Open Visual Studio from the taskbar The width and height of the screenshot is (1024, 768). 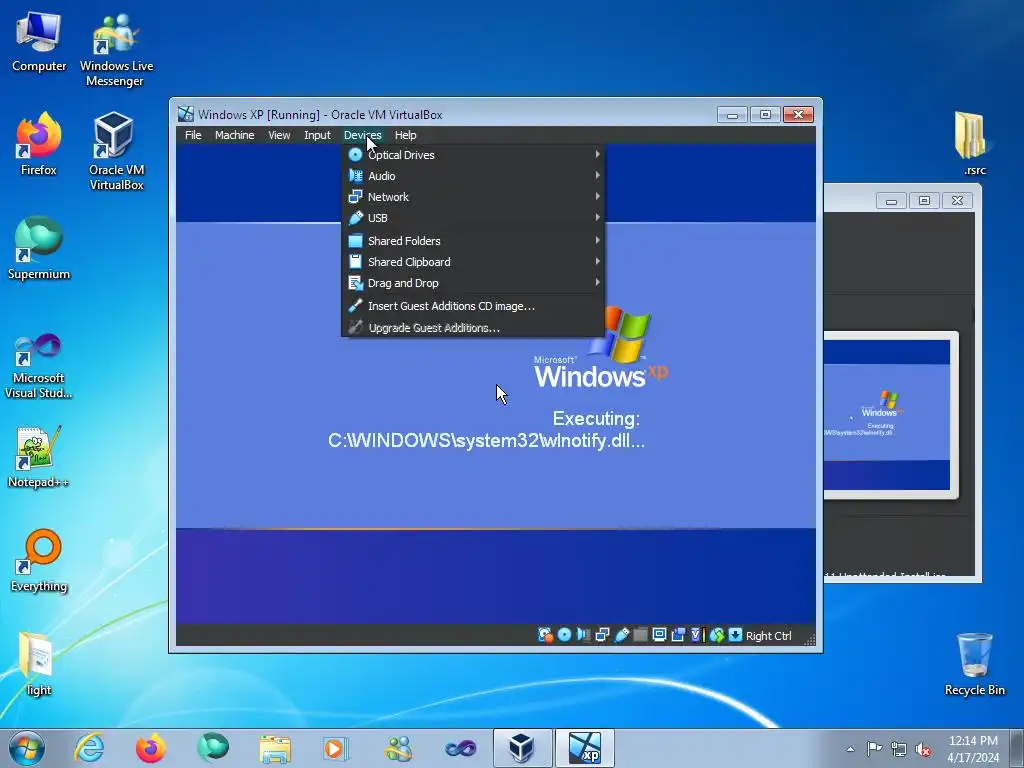click(x=460, y=748)
